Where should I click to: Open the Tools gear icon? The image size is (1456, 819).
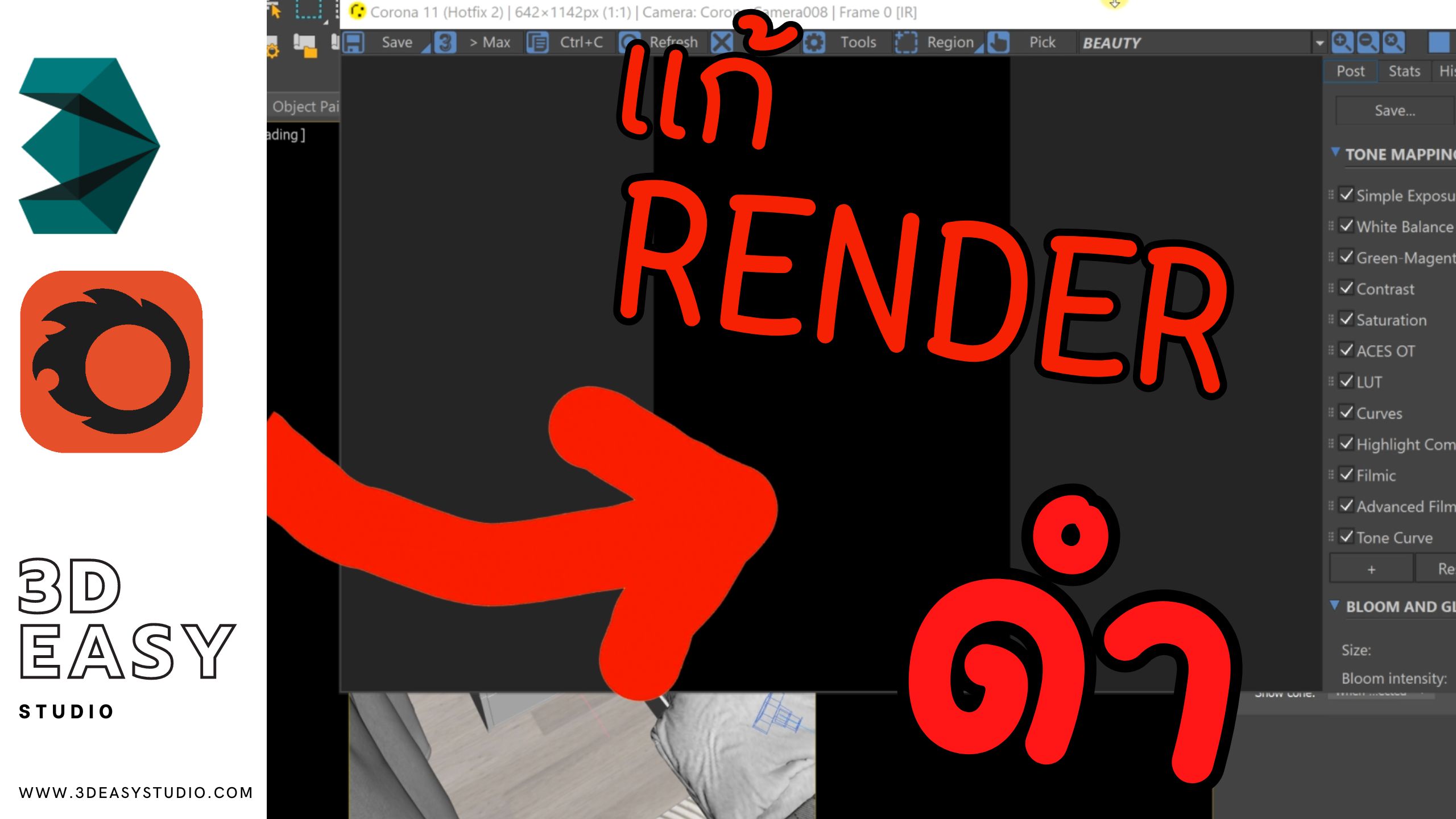pyautogui.click(x=814, y=43)
